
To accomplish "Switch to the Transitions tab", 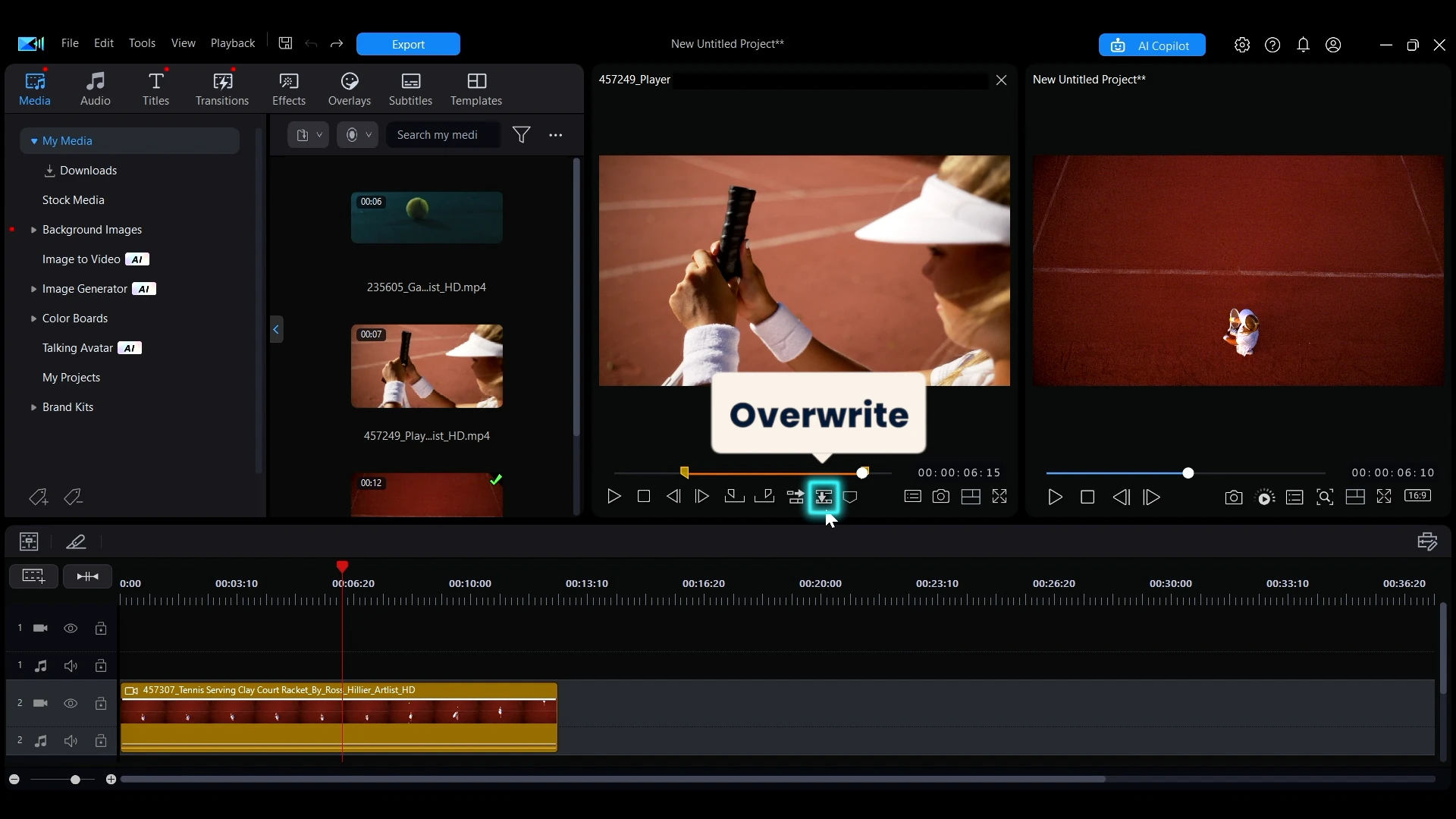I will 222,89.
